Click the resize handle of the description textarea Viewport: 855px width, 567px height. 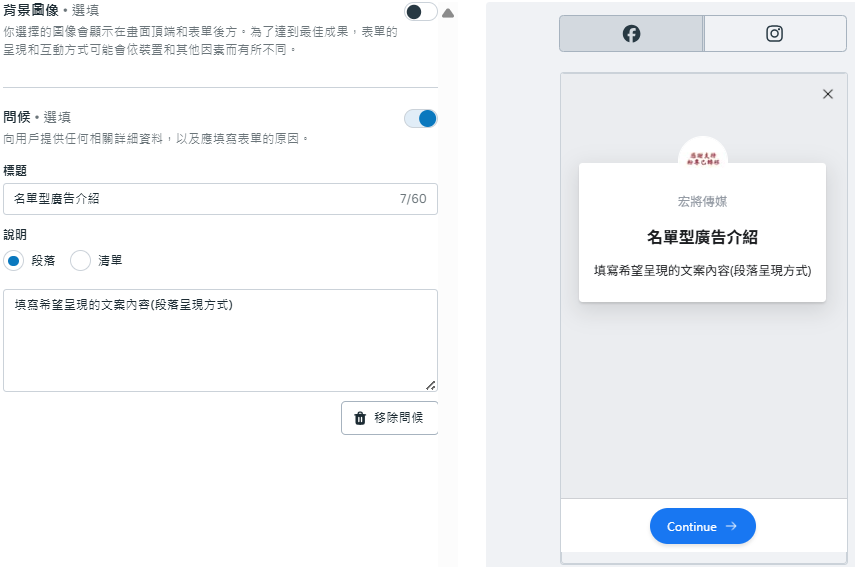pos(430,384)
